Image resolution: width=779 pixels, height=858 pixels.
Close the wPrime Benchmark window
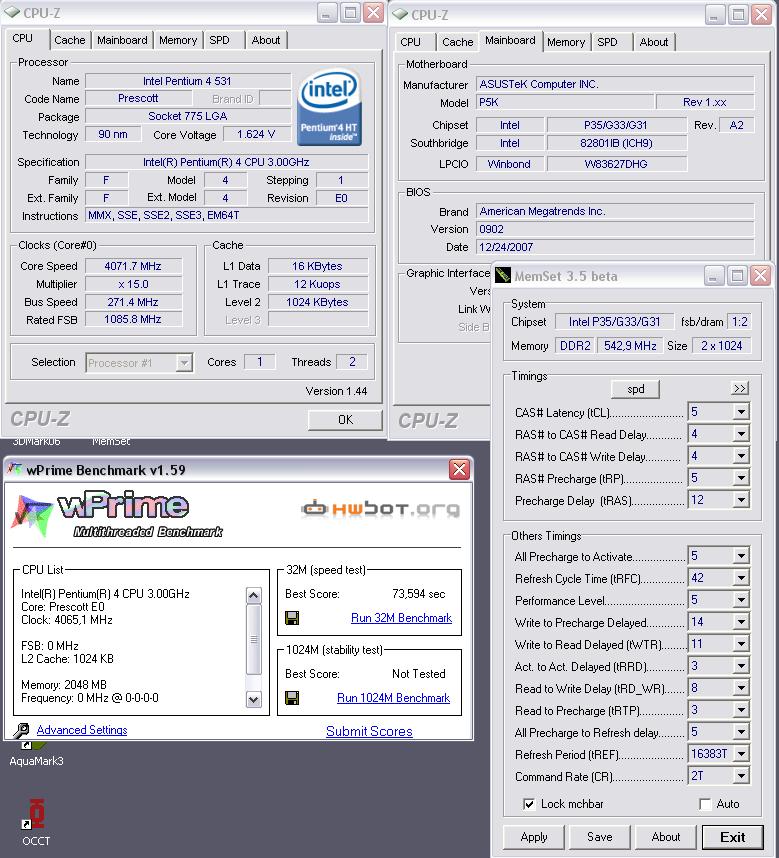click(x=459, y=469)
